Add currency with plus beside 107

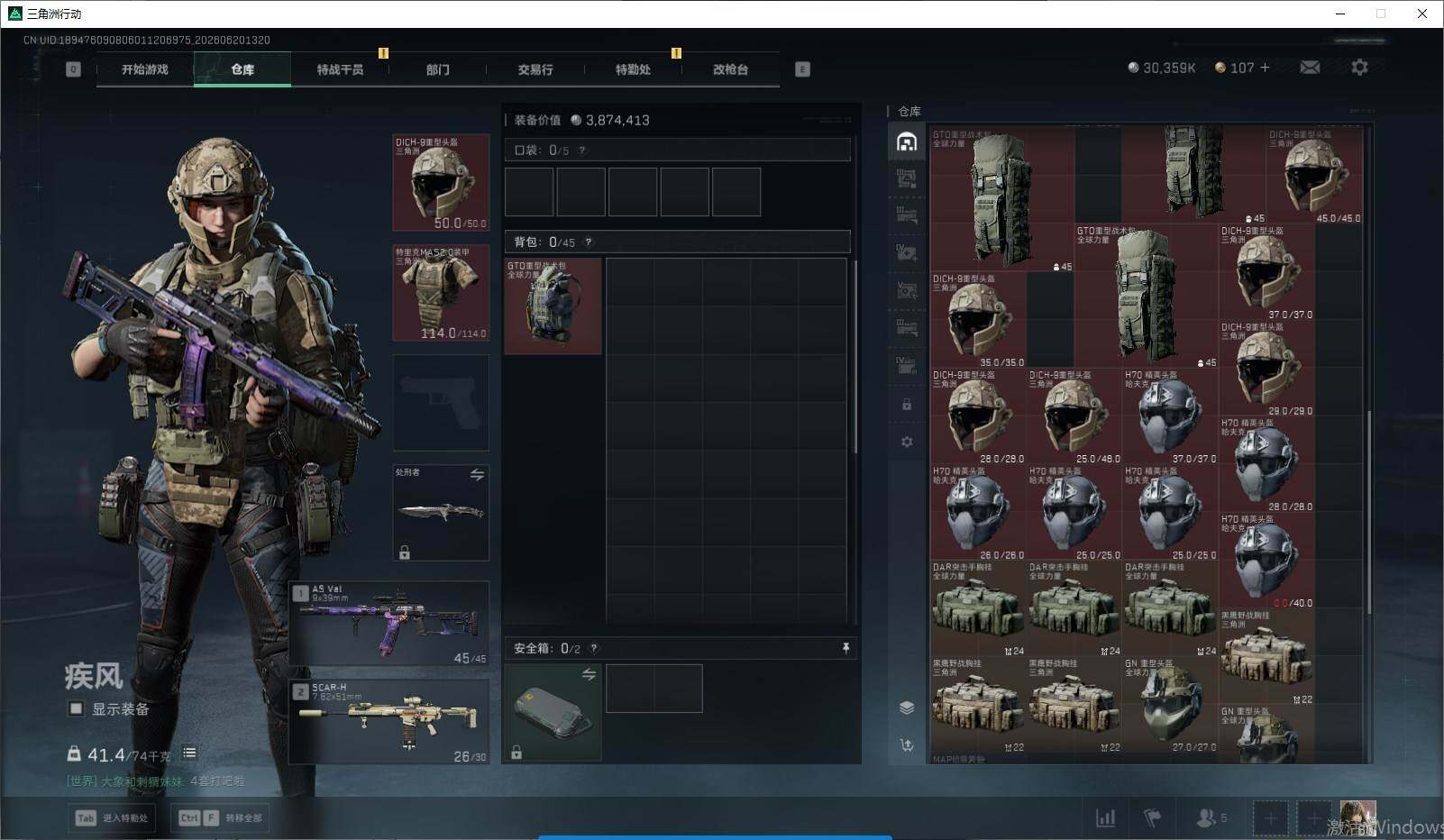click(1265, 68)
